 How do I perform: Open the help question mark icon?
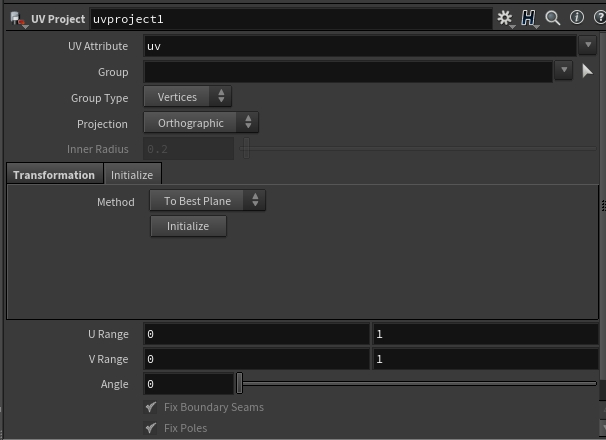click(x=596, y=18)
